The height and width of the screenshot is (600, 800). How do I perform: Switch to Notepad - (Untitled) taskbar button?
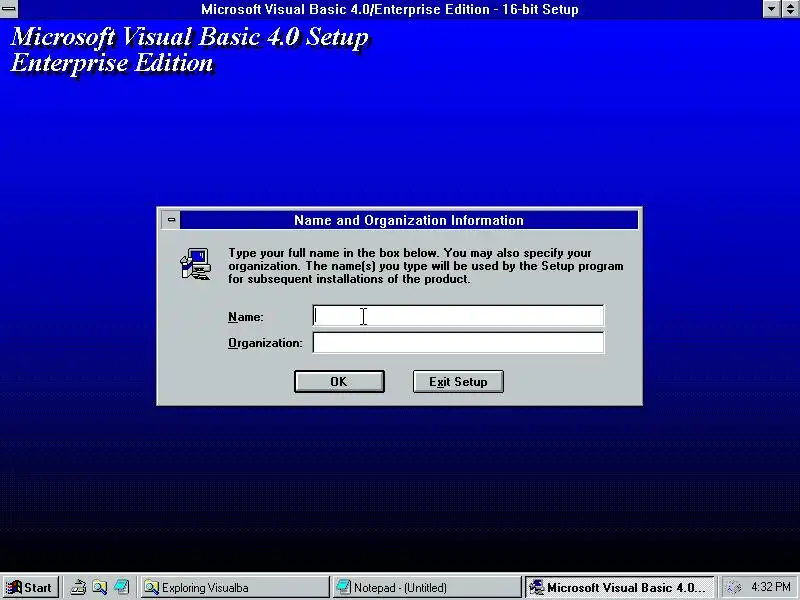427,587
